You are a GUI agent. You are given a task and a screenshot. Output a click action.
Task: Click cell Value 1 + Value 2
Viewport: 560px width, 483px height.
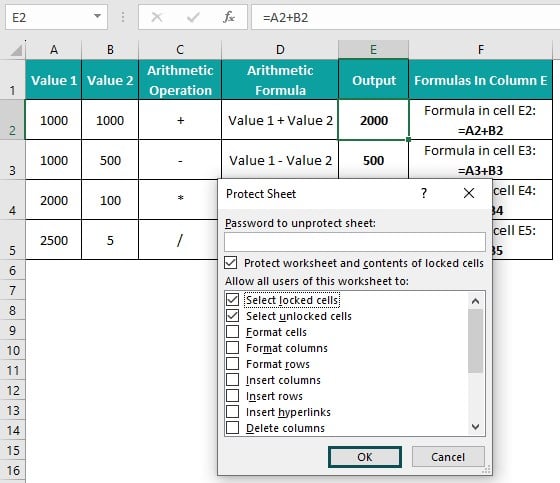(280, 120)
